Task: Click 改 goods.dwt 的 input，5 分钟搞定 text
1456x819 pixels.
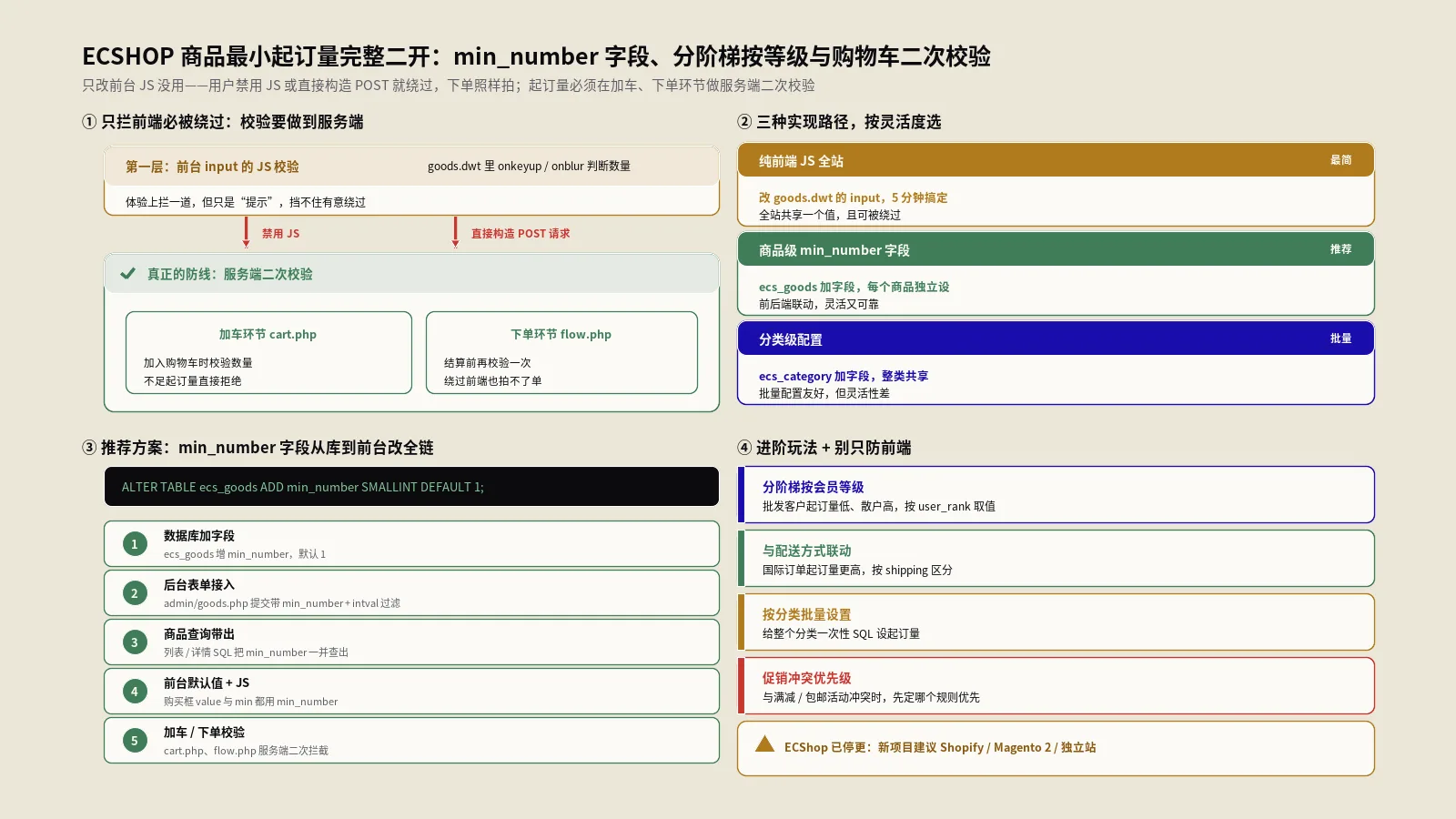Action: pyautogui.click(x=853, y=197)
